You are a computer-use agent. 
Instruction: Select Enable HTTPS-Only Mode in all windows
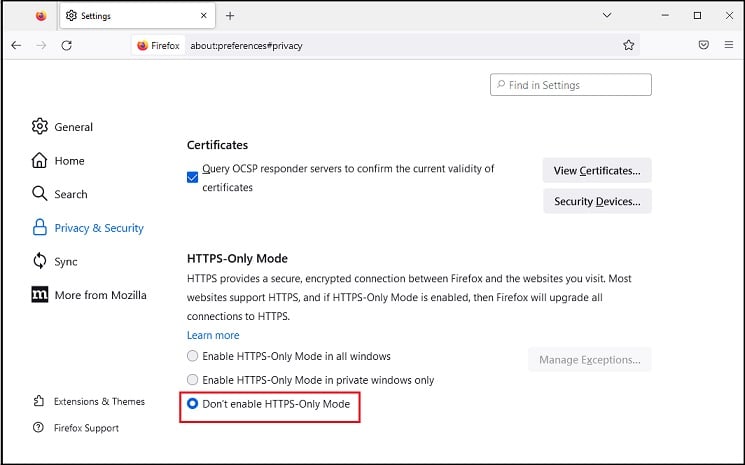click(x=192, y=356)
